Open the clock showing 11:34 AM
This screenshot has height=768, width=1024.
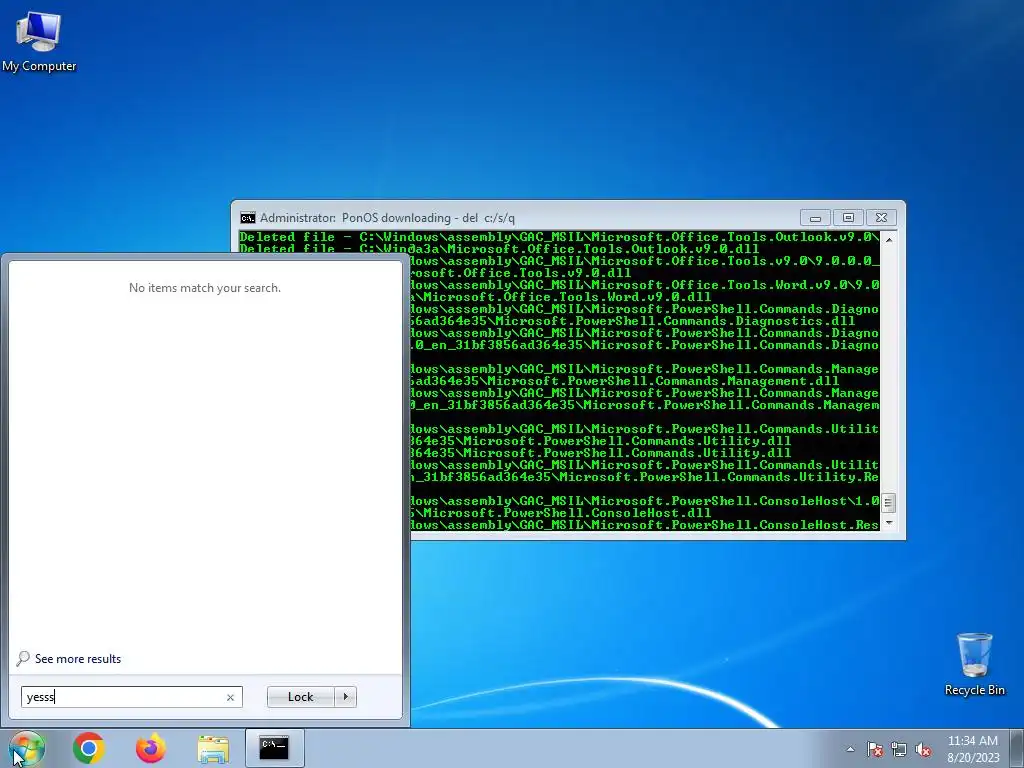tap(972, 741)
